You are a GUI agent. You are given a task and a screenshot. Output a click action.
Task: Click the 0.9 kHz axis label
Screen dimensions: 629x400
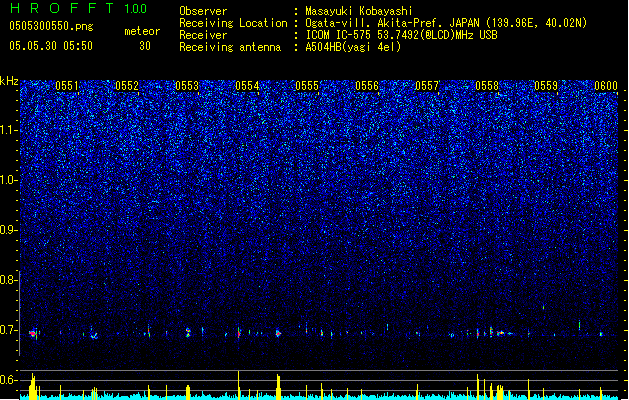tap(8, 230)
